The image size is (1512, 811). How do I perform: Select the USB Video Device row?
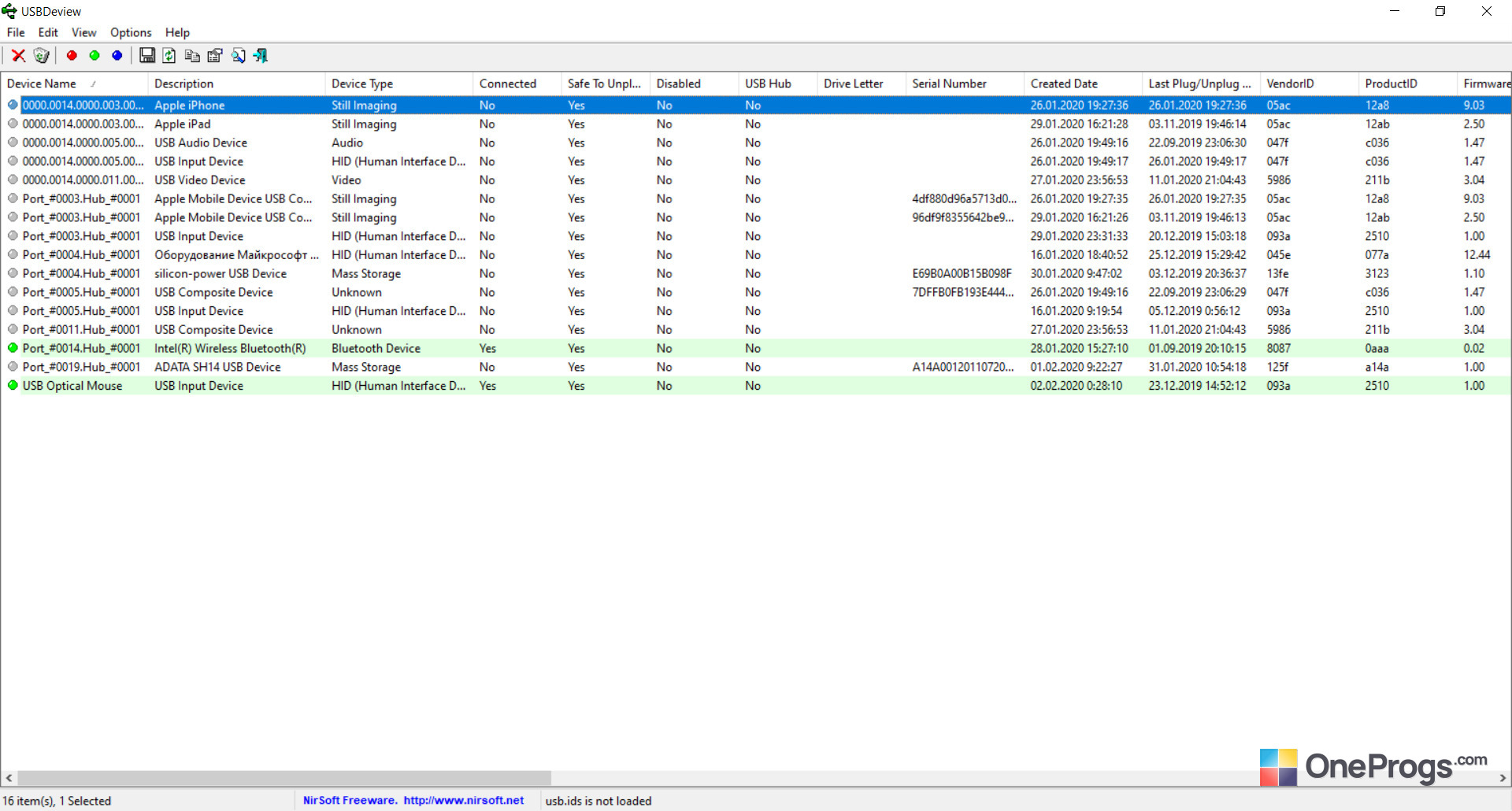[x=756, y=180]
